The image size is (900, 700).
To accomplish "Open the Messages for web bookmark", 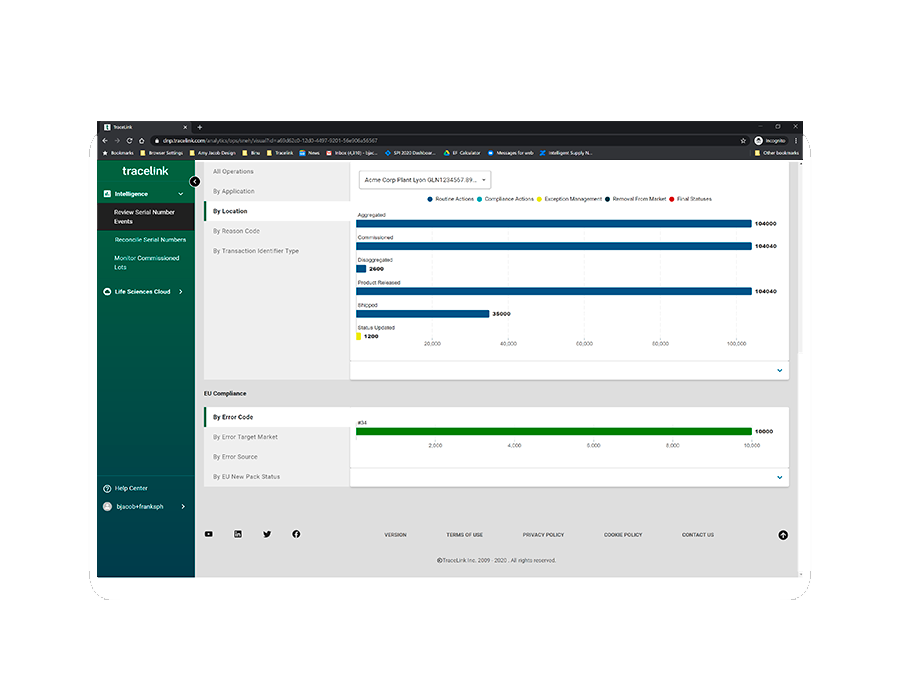I will (x=511, y=153).
